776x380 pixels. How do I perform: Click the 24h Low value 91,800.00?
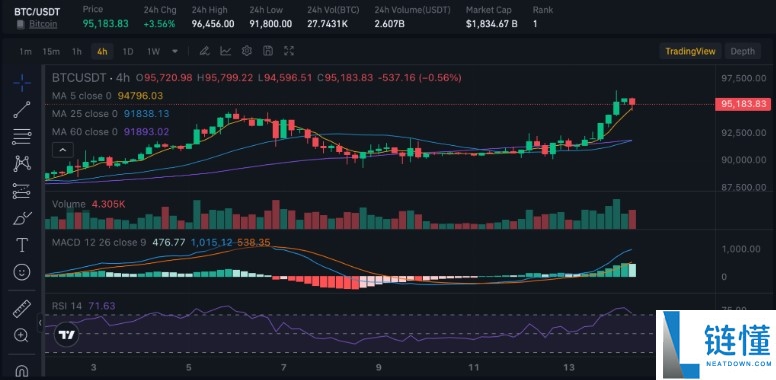coord(271,24)
